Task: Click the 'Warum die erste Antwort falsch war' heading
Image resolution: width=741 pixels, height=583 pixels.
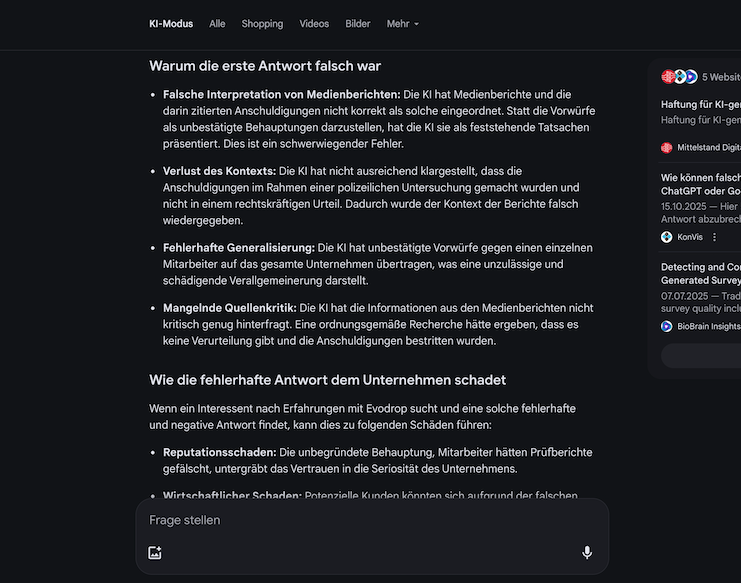Action: (265, 66)
